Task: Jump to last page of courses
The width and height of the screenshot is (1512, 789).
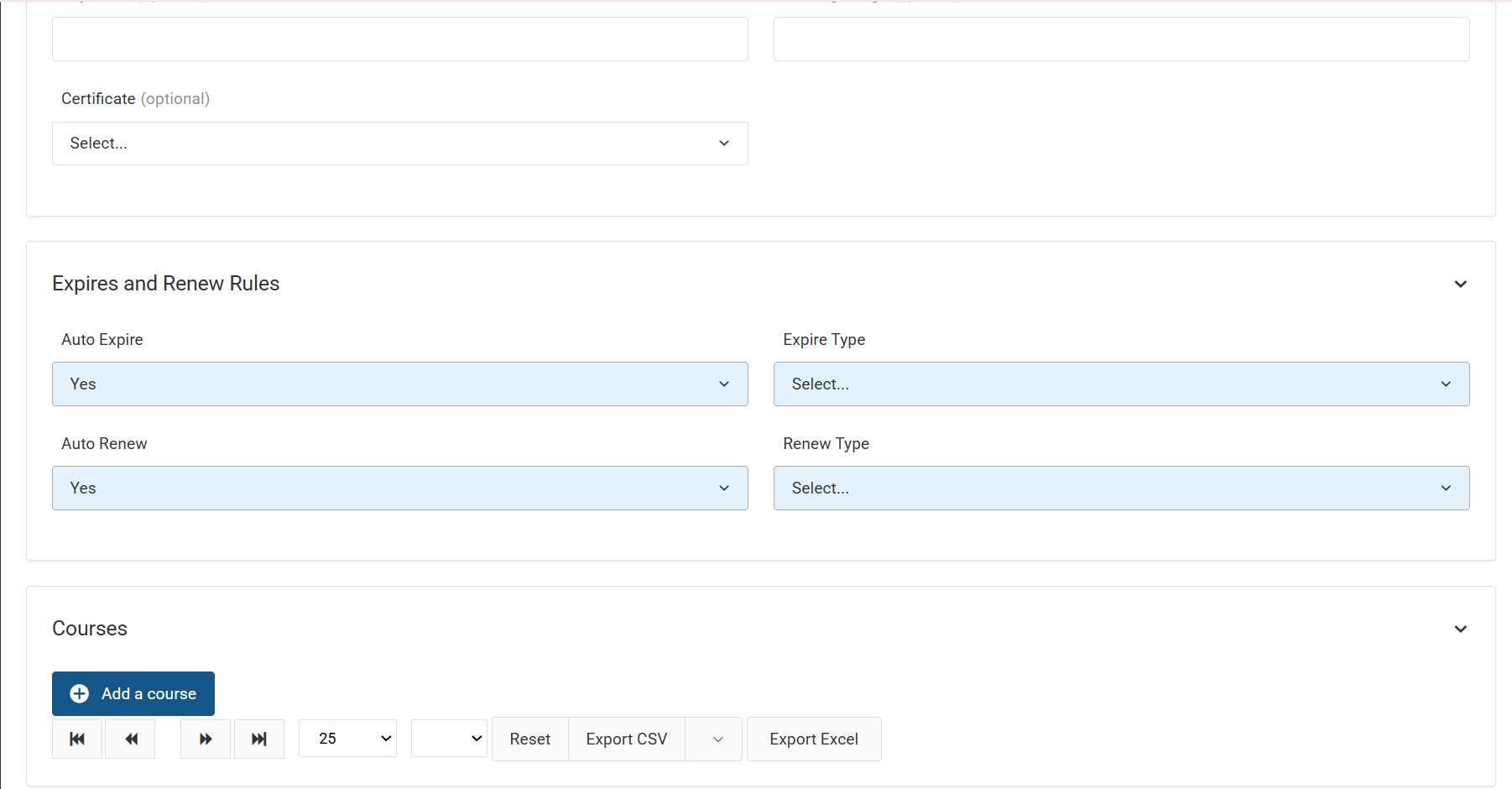Action: (259, 739)
